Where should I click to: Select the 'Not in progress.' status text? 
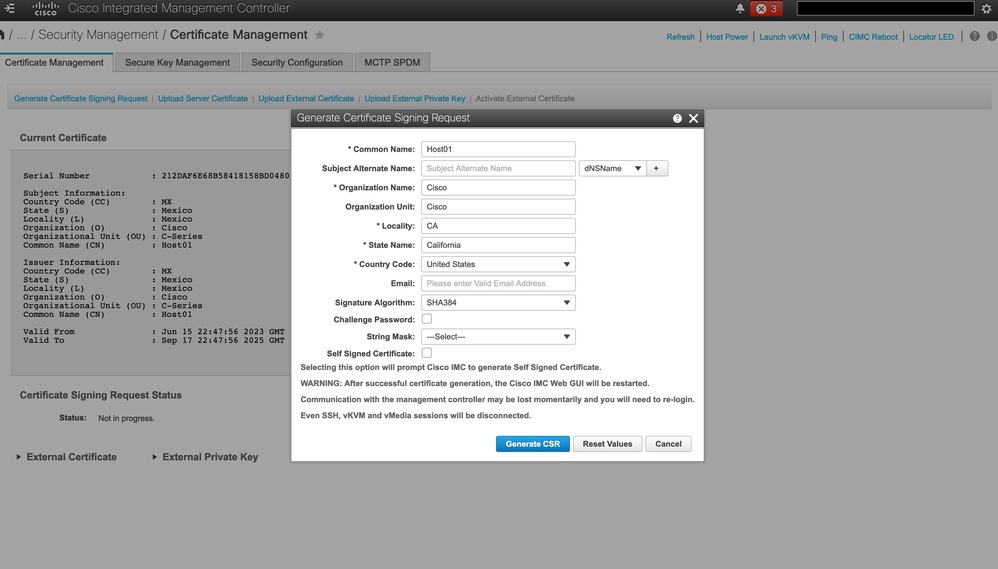tap(126, 418)
